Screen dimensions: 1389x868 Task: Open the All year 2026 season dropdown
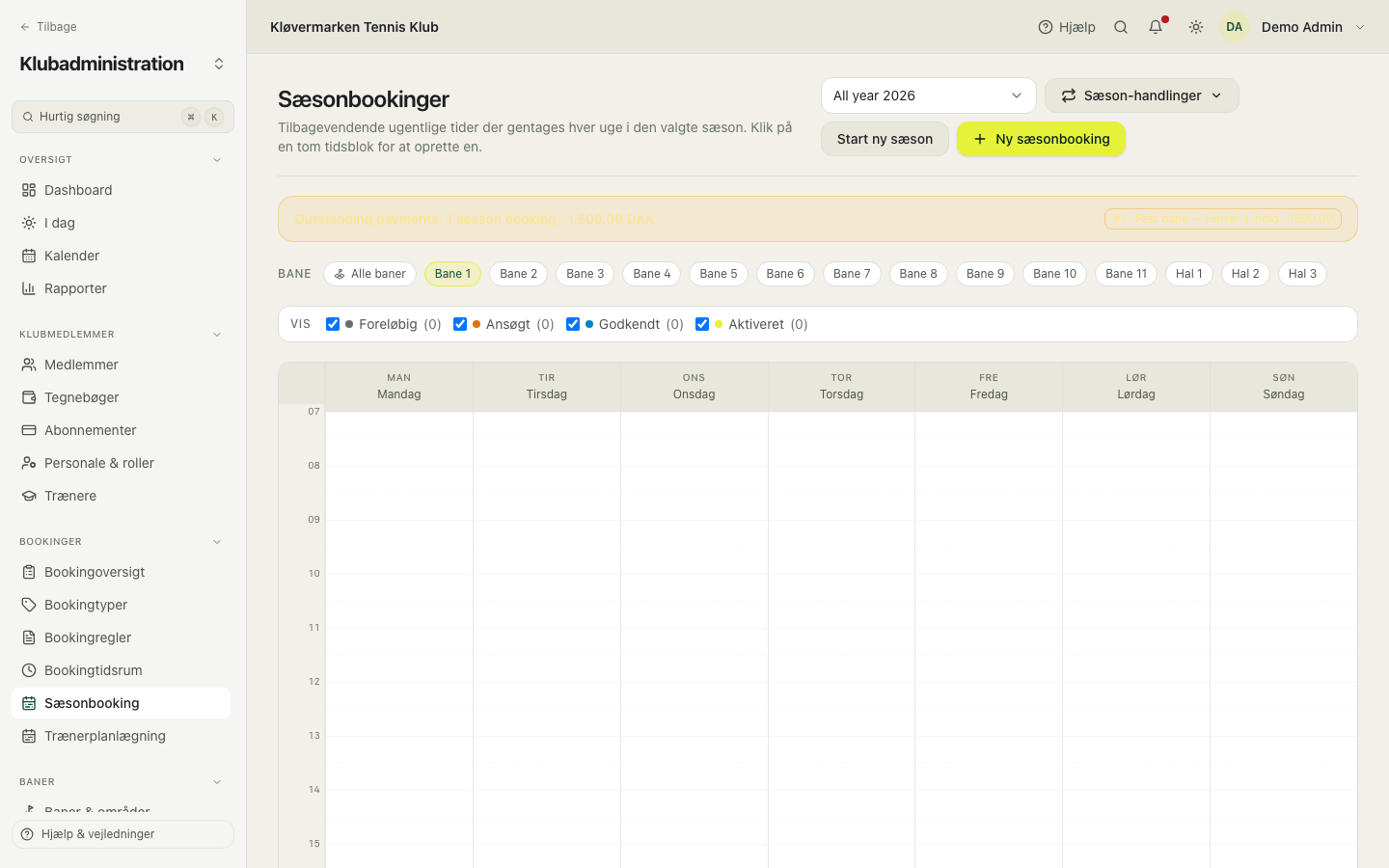(928, 95)
